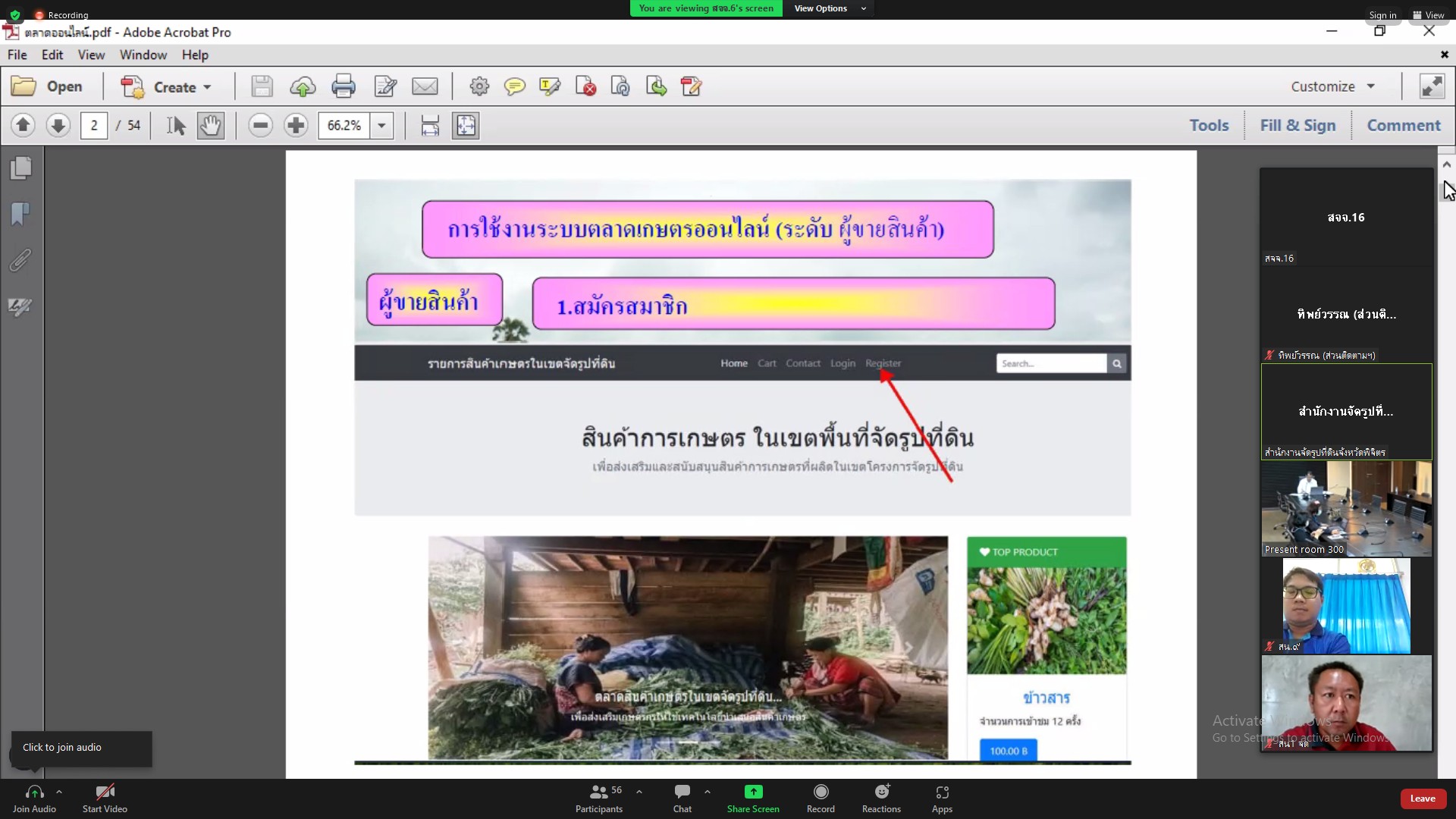Send file via email envelope icon
This screenshot has width=1456, height=819.
click(425, 86)
